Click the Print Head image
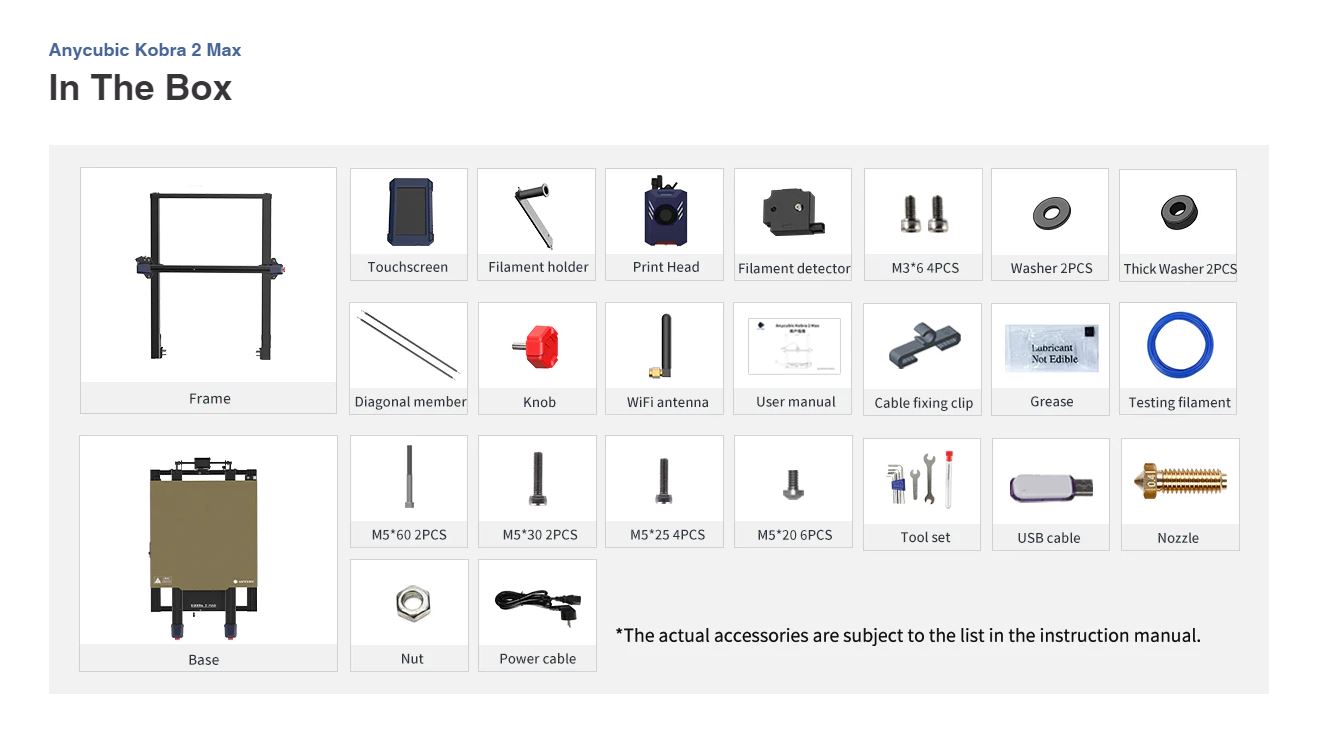1321x730 pixels. (x=665, y=212)
